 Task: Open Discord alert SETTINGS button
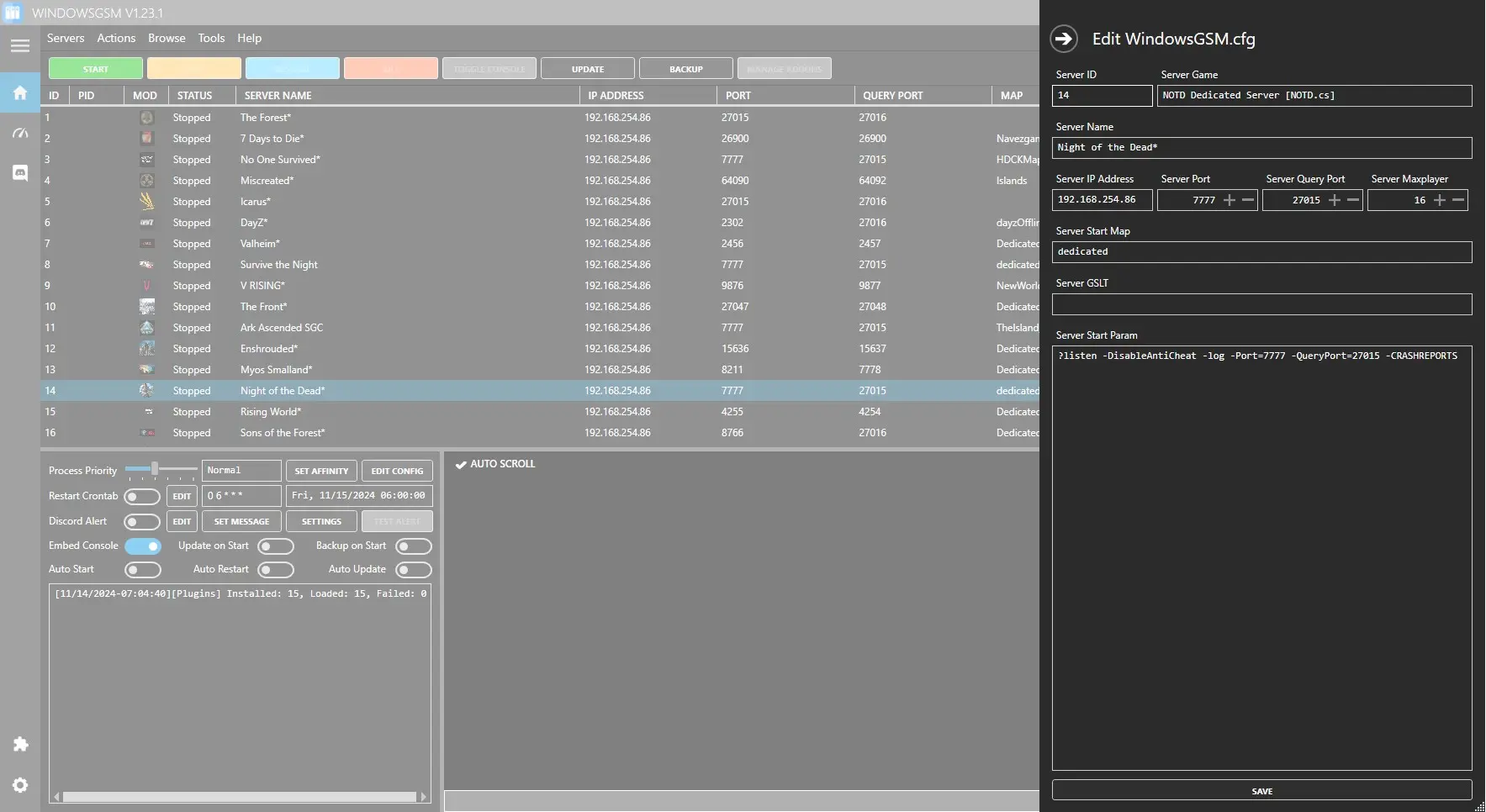321,522
